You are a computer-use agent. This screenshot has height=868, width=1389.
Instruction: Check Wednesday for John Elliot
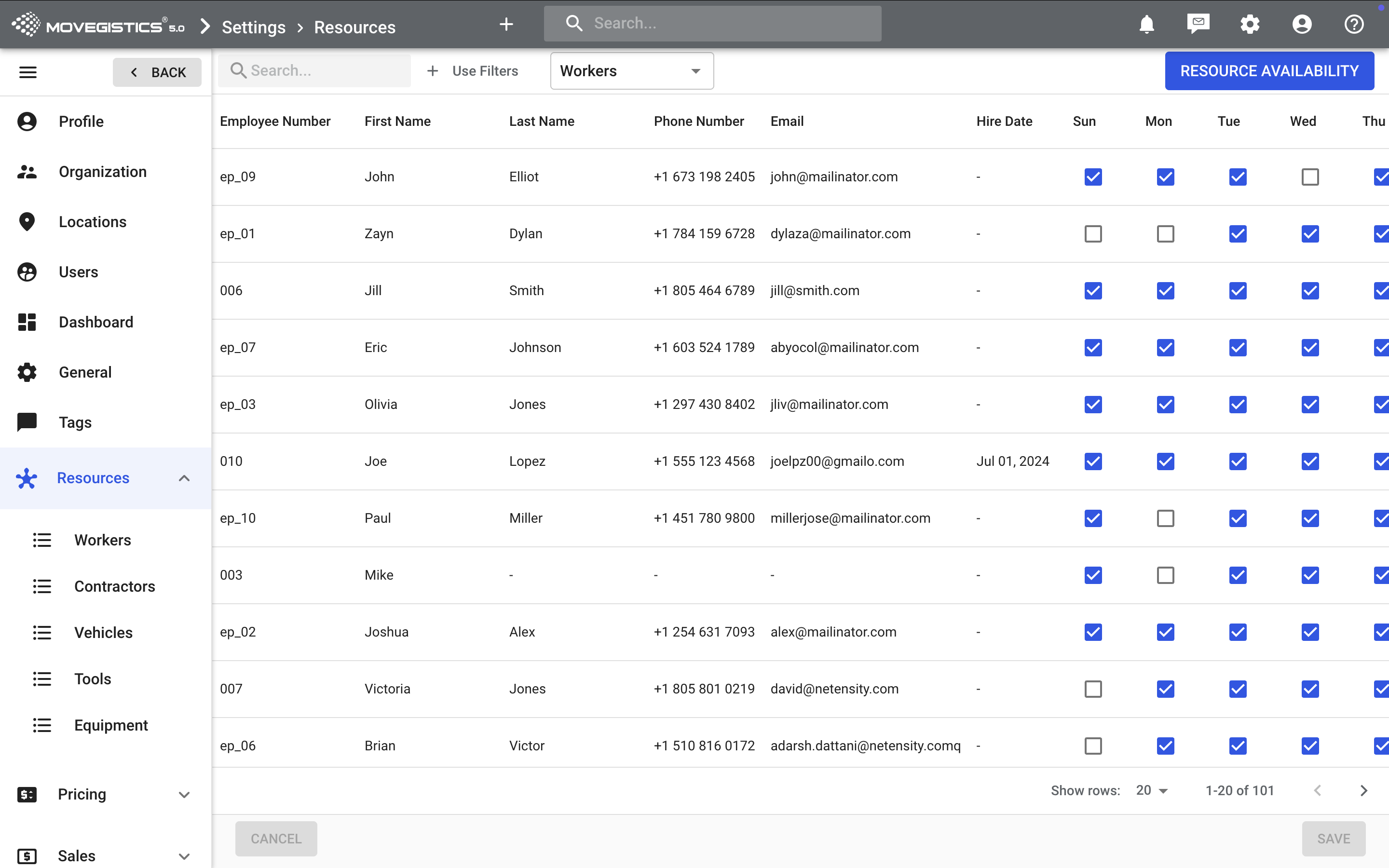coord(1310,177)
